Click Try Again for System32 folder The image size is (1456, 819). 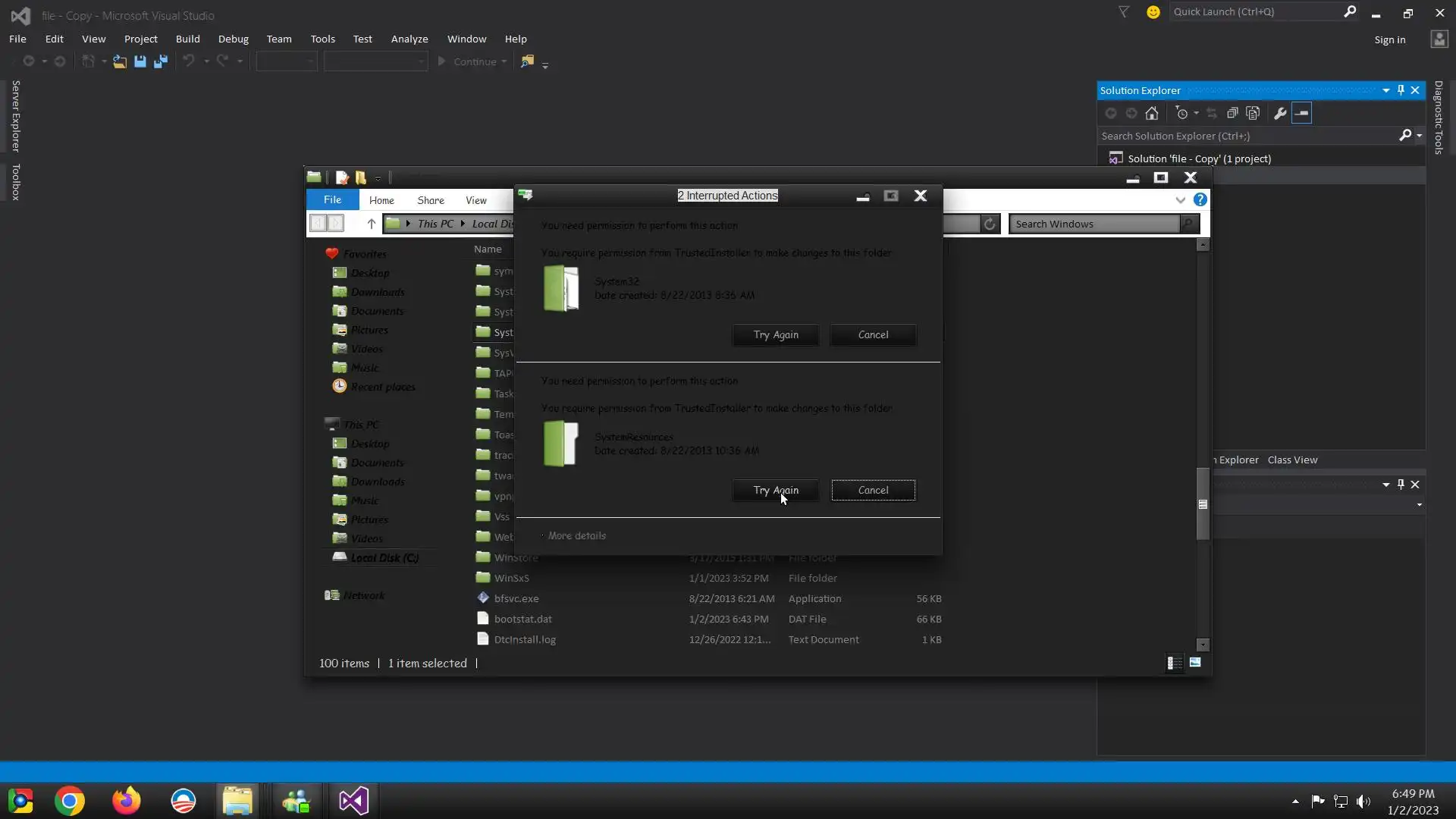[775, 334]
